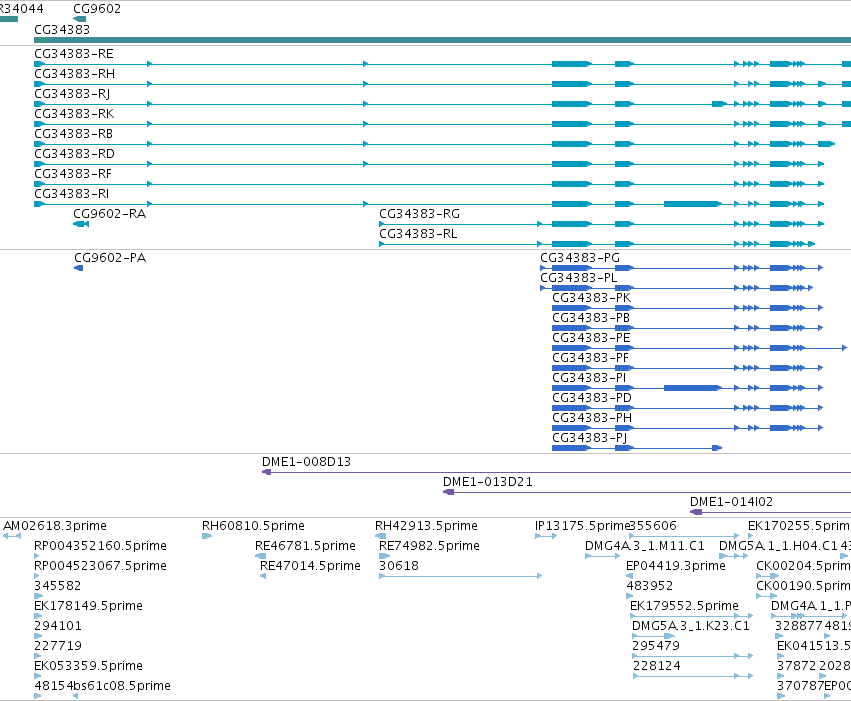Click the RH60810.5prime EST arrow glyph
851x701 pixels.
pos(207,537)
